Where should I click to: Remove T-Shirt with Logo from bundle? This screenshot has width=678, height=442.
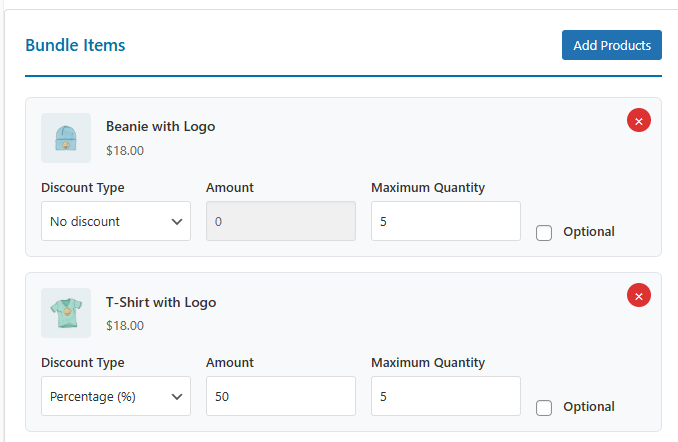tap(639, 295)
